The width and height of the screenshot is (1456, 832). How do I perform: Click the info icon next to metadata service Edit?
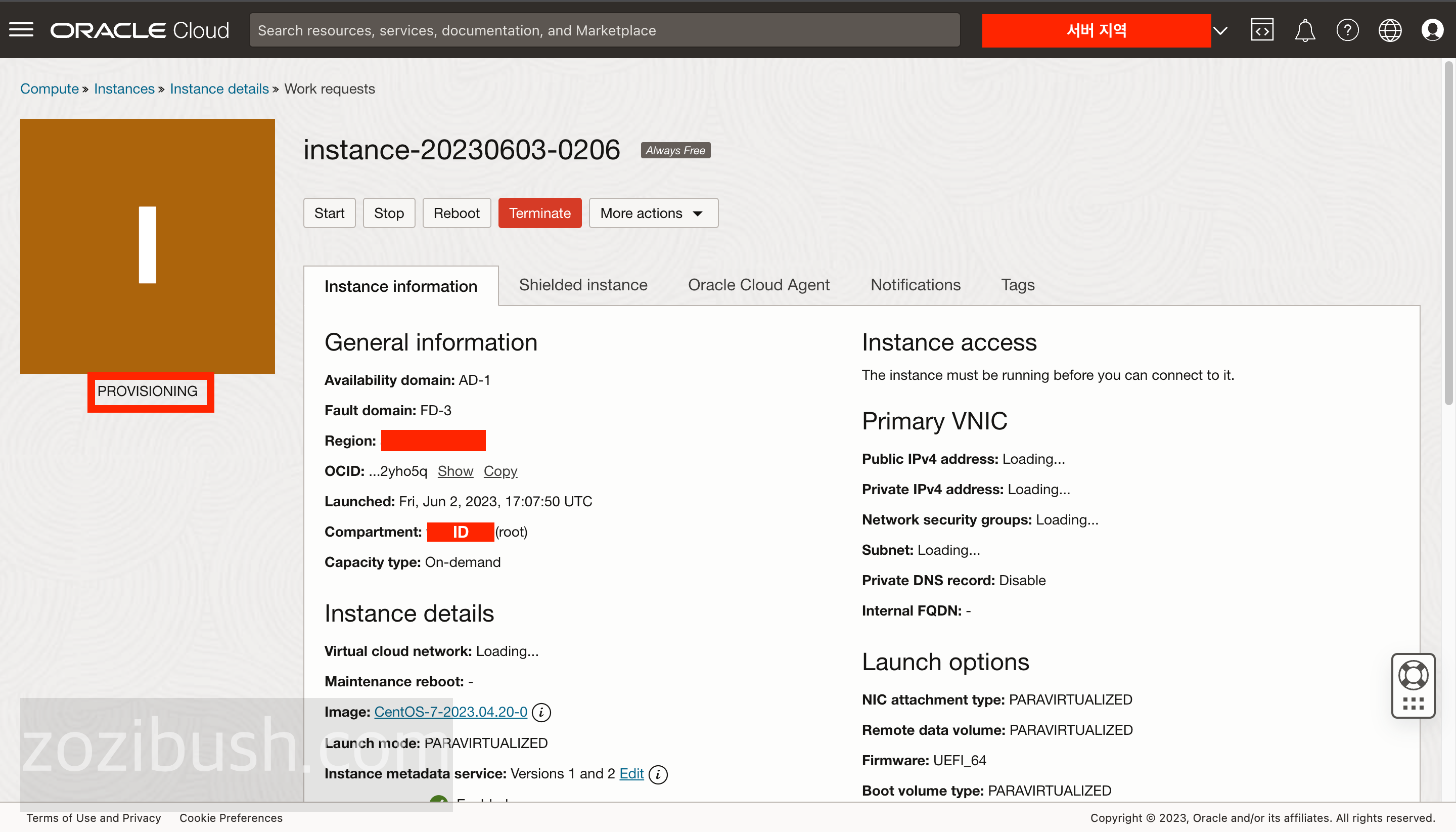click(x=658, y=774)
